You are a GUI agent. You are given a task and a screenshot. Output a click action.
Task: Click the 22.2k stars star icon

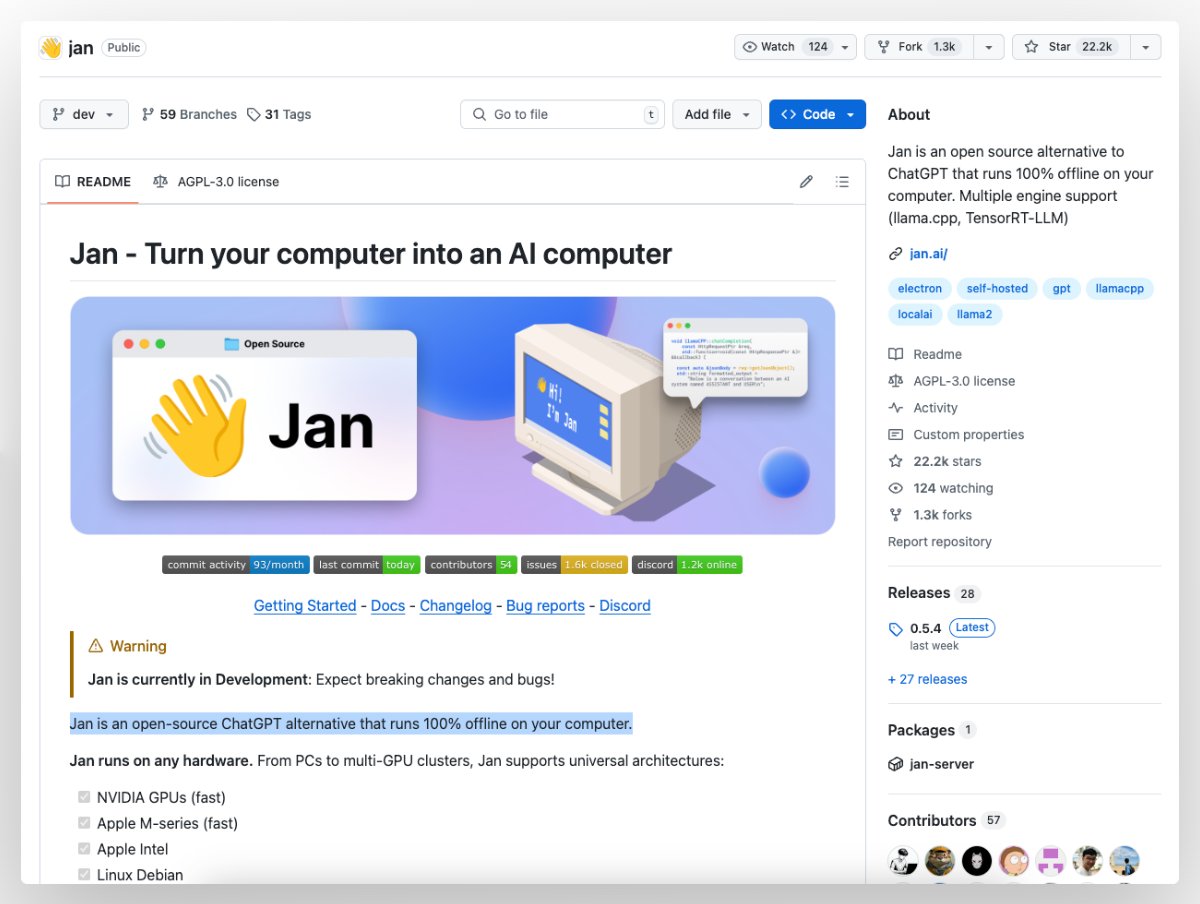tap(896, 461)
